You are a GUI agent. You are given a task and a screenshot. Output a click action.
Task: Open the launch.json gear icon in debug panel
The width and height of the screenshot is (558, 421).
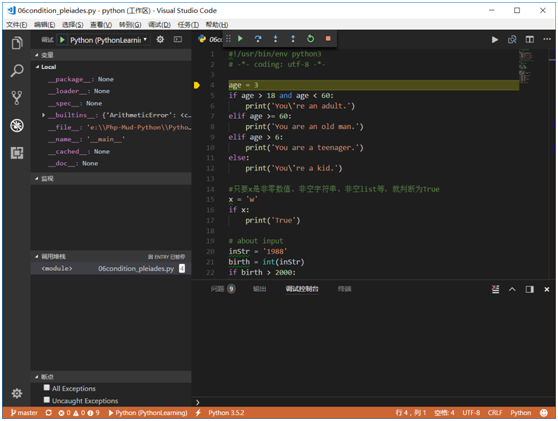pos(160,40)
